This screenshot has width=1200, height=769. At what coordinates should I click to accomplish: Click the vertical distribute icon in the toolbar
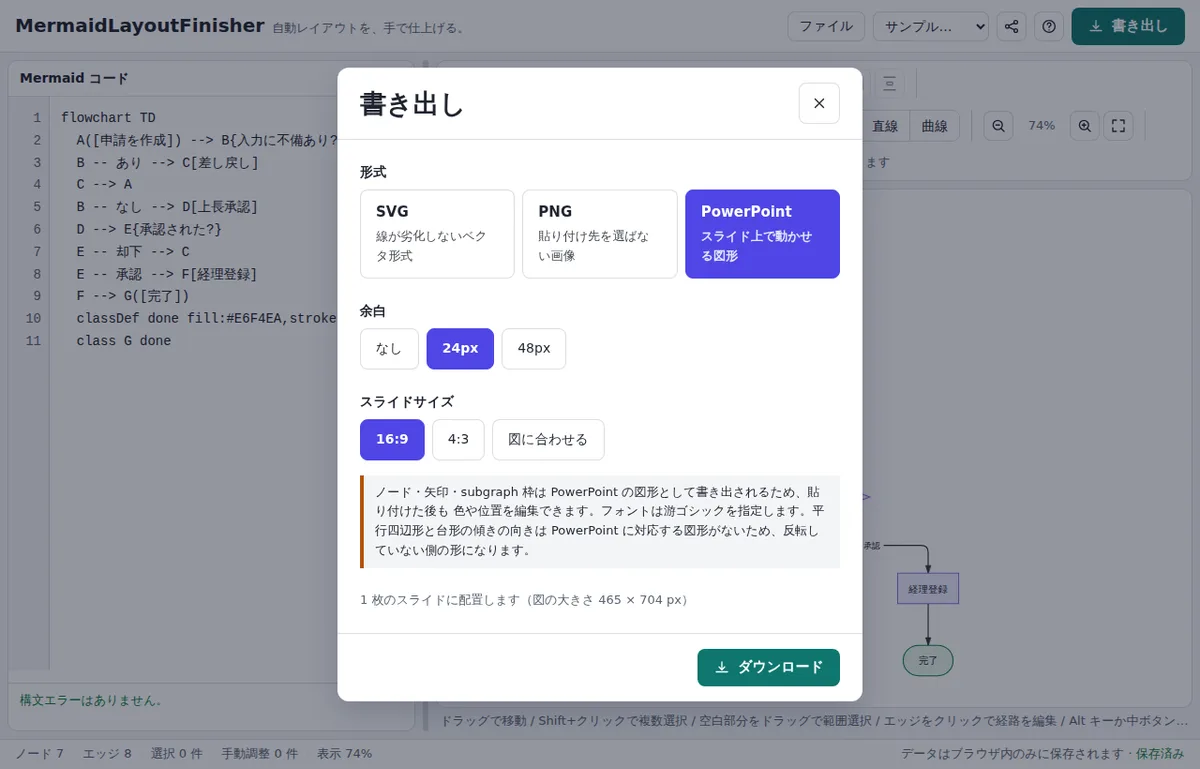890,83
